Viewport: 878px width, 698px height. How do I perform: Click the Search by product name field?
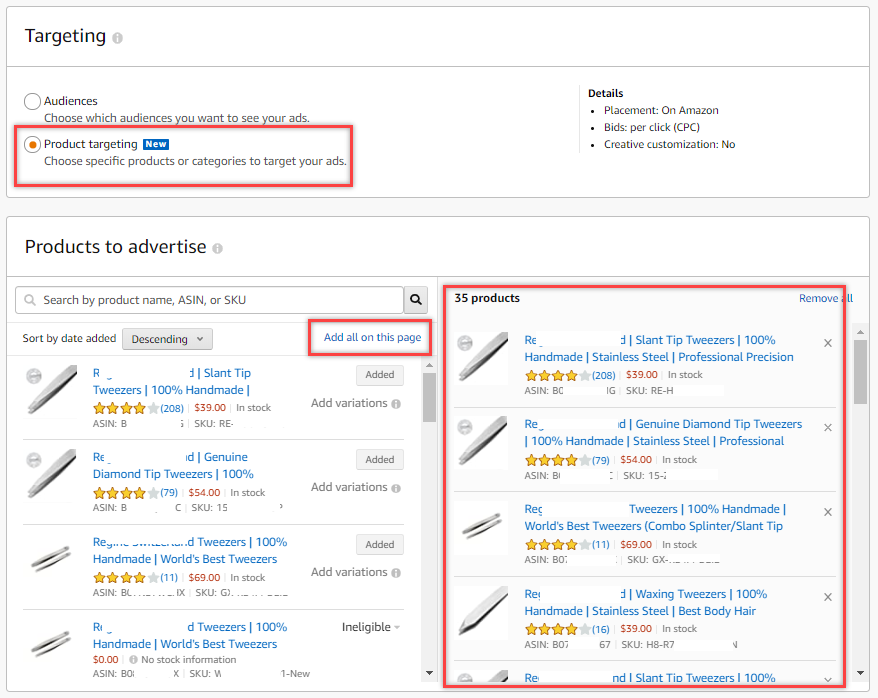209,300
